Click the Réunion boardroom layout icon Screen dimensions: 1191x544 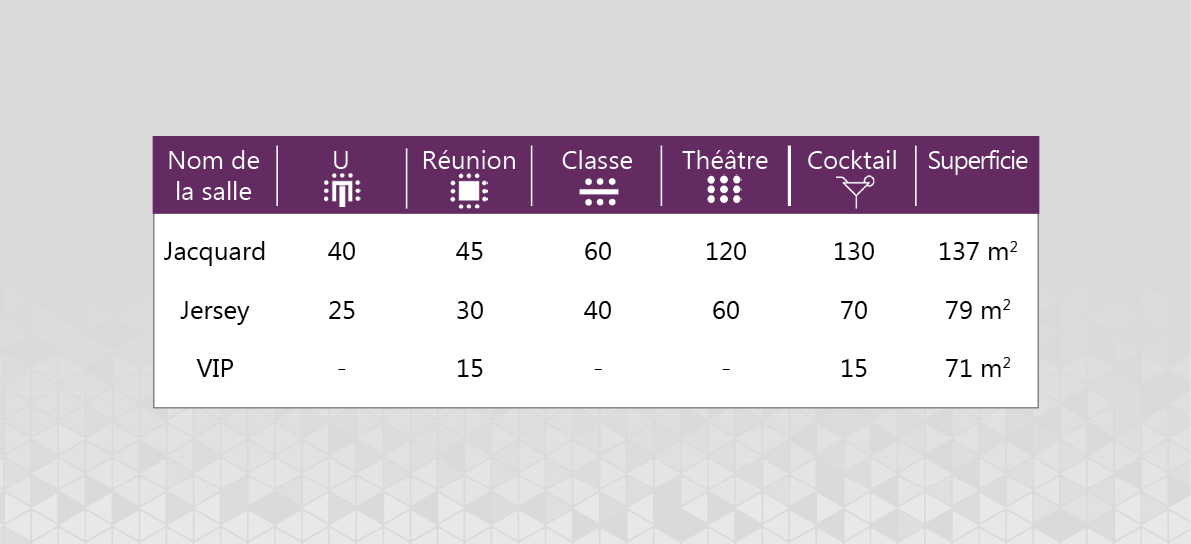pos(469,190)
